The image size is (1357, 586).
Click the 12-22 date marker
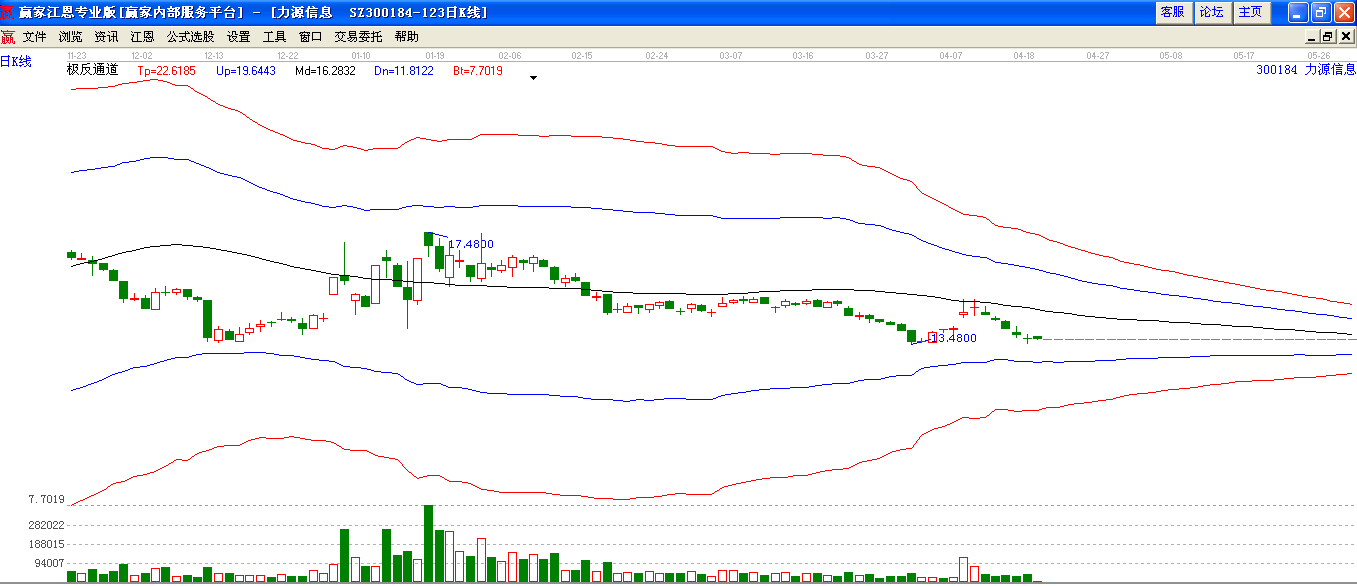(x=288, y=56)
